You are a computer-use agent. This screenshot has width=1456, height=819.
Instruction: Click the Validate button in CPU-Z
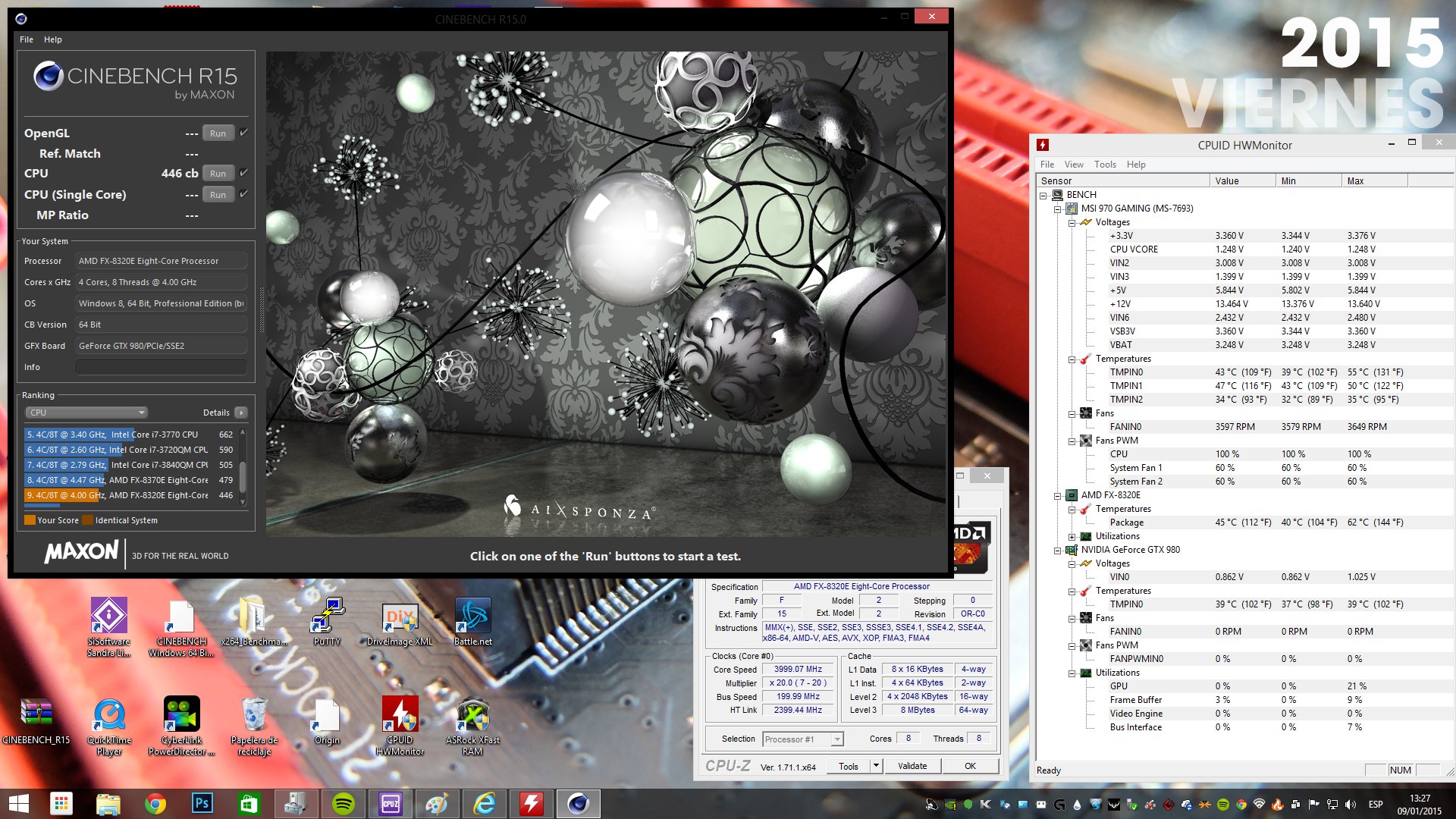point(912,766)
